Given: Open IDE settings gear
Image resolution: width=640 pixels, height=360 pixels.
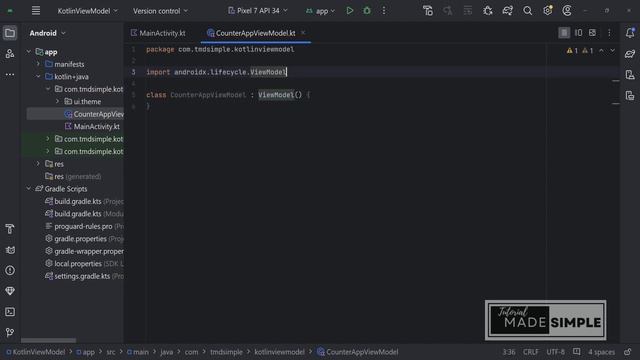Looking at the screenshot, I should tap(547, 11).
